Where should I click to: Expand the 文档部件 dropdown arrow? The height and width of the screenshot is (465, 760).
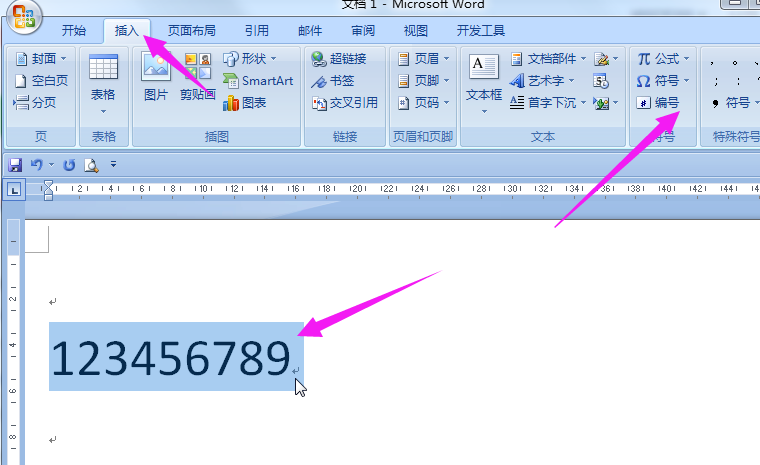(583, 59)
